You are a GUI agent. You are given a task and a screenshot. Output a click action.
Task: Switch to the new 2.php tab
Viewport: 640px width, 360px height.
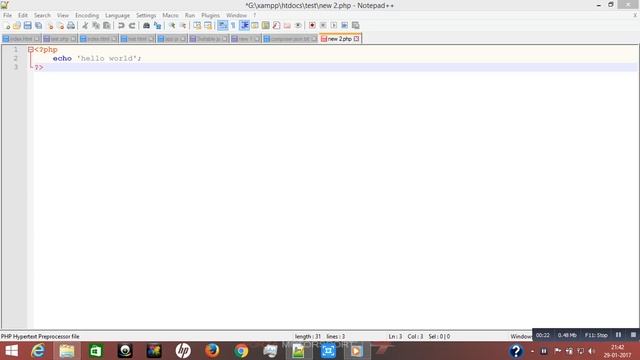(340, 39)
